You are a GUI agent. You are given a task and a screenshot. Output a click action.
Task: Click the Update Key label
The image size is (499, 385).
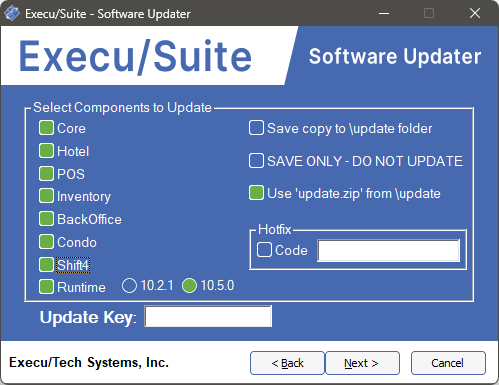tap(88, 317)
